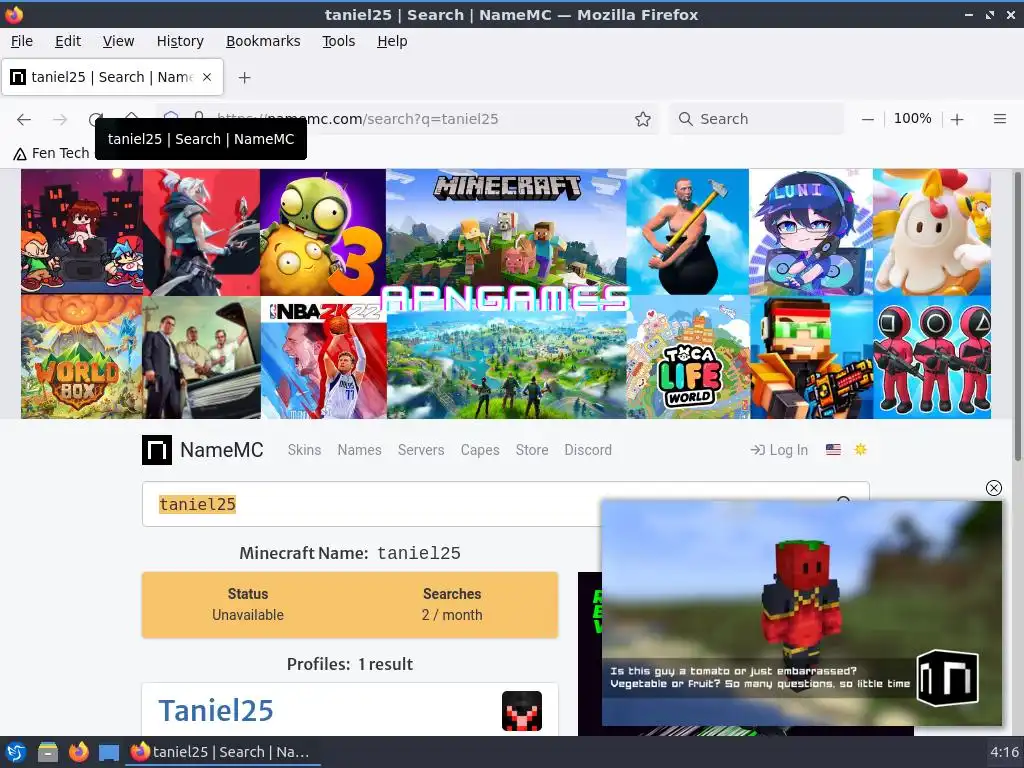Zoom out with the minus icon

coord(867,119)
